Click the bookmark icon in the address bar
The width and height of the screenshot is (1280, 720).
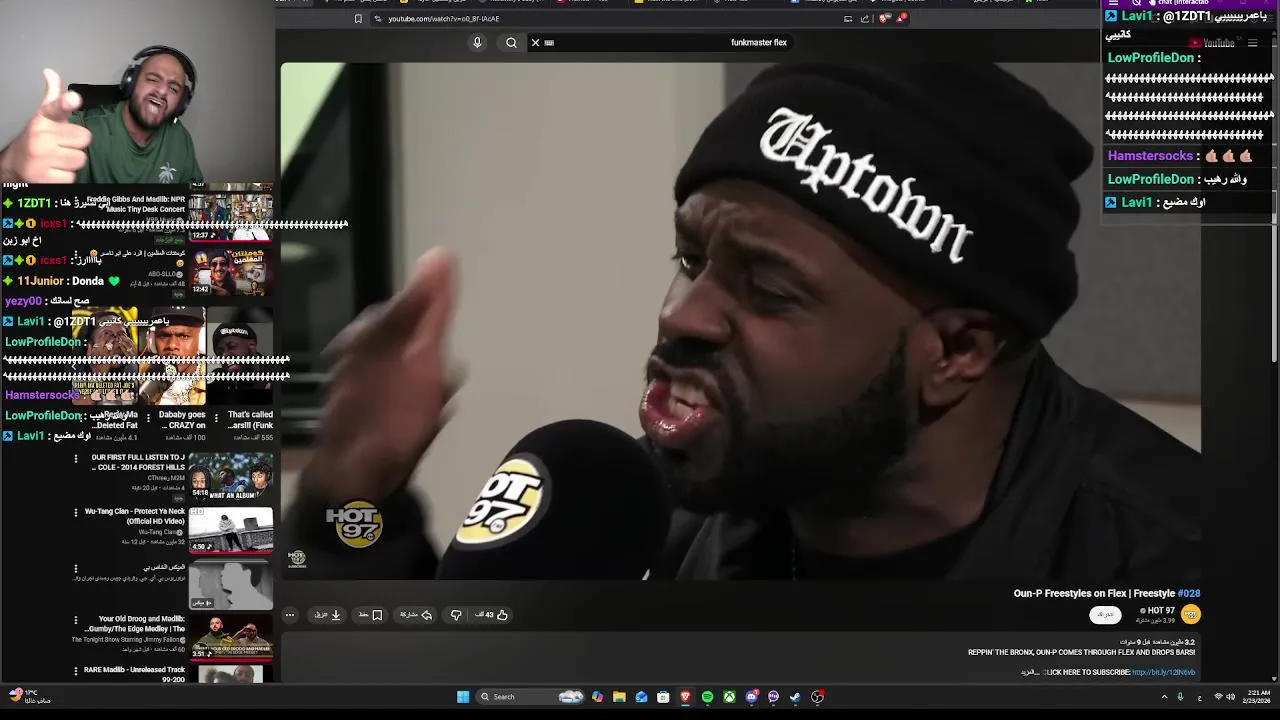tap(358, 19)
